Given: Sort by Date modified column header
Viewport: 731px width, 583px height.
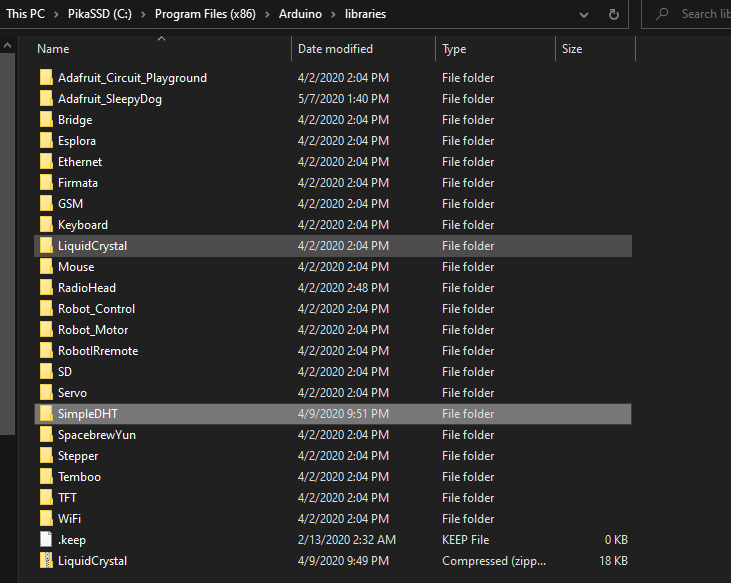Looking at the screenshot, I should pos(335,49).
